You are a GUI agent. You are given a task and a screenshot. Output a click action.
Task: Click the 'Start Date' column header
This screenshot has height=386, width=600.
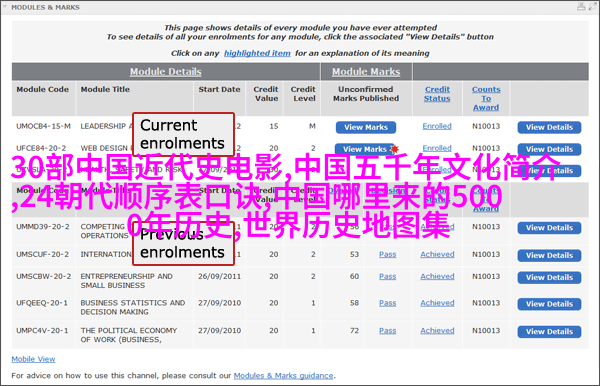click(x=219, y=89)
